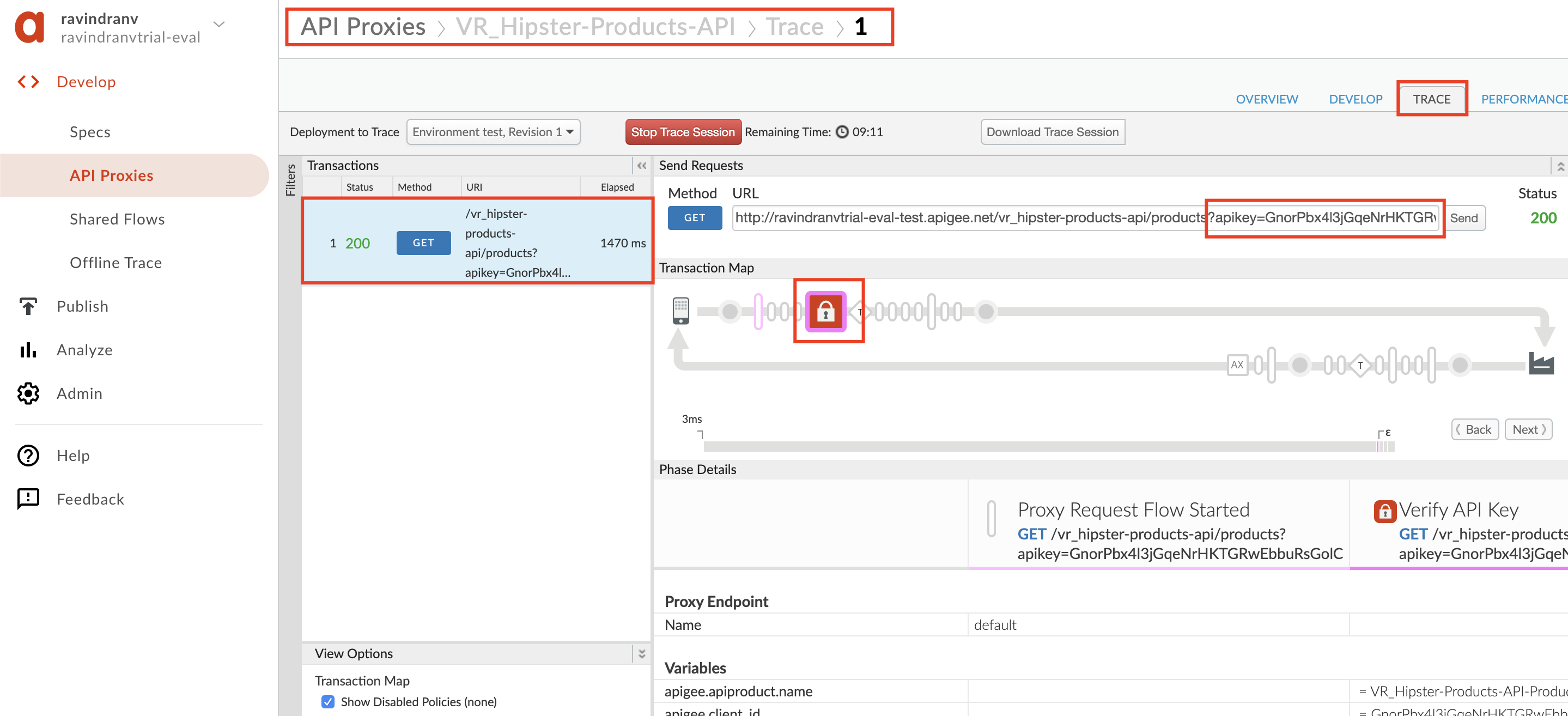Image resolution: width=1568 pixels, height=716 pixels.
Task: Click the Develop code brackets icon
Action: [x=29, y=82]
